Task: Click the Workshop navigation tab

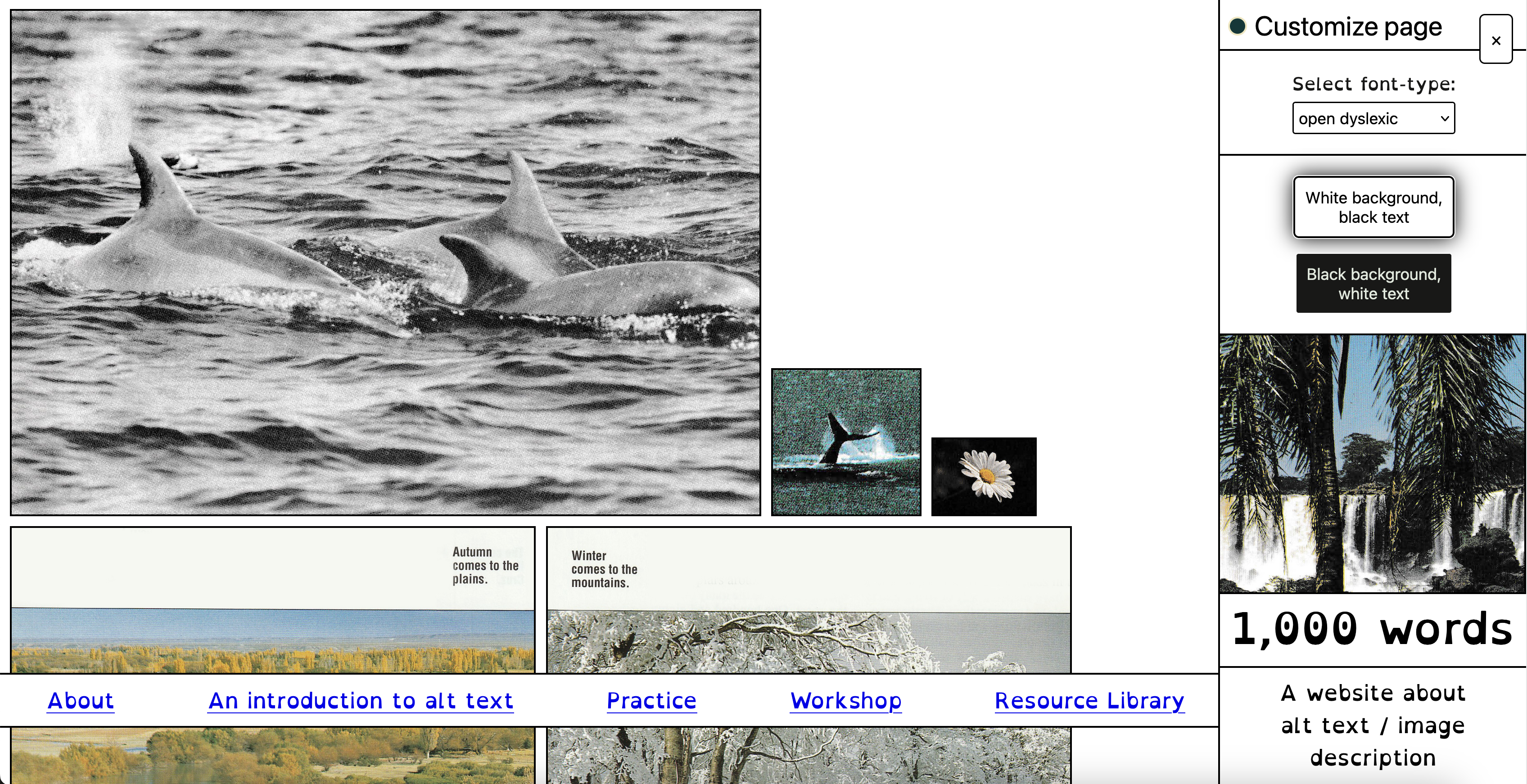Action: 845,700
